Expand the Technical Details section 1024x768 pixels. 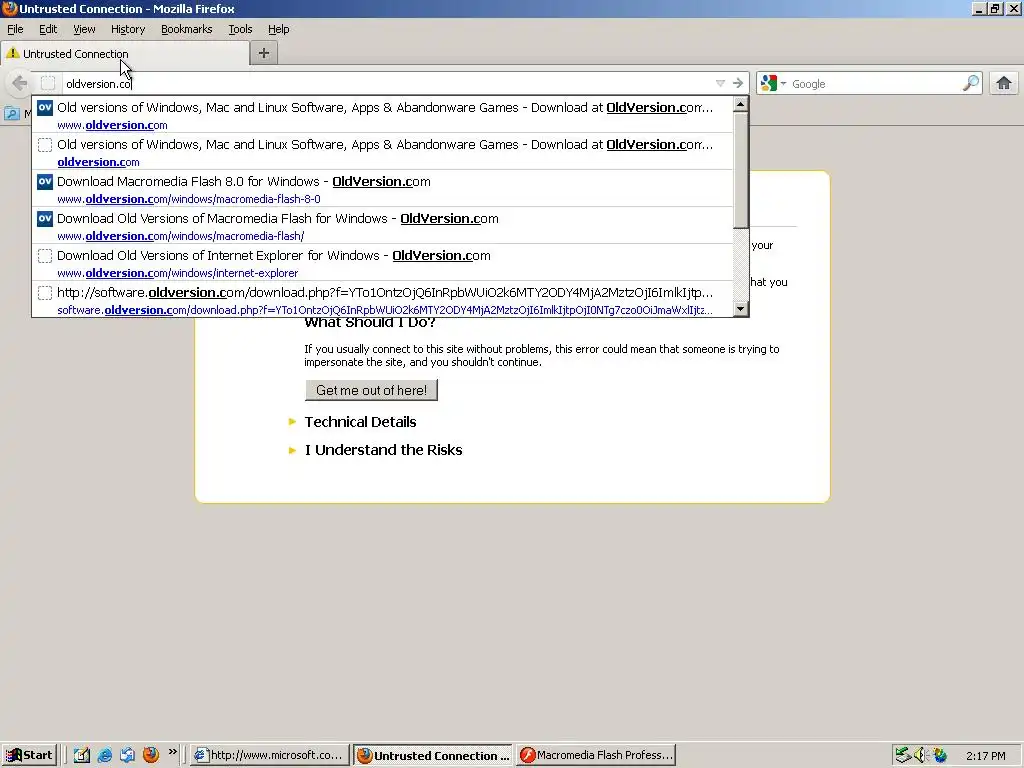pos(360,422)
